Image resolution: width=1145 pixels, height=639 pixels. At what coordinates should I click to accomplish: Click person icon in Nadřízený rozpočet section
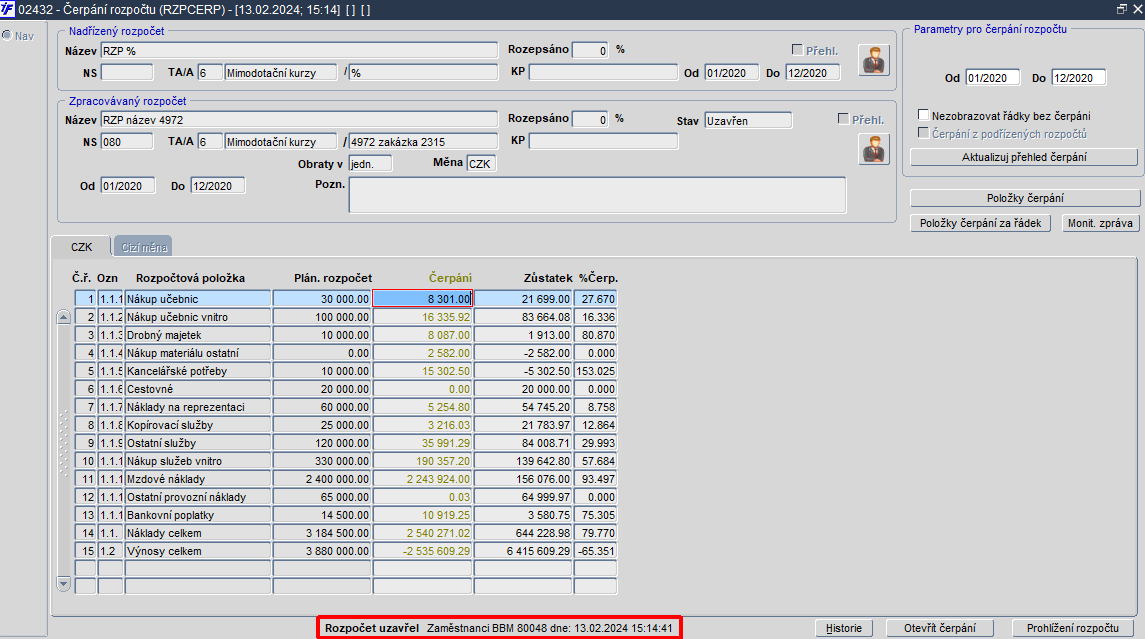pos(873,60)
